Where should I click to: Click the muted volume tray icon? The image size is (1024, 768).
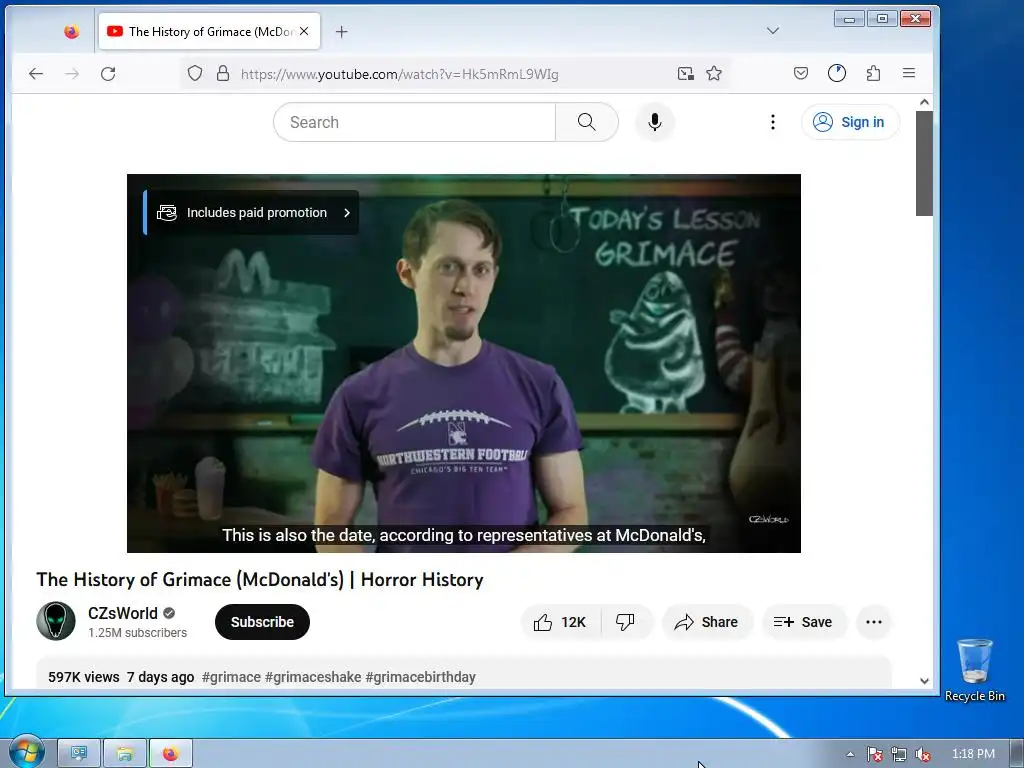pos(923,754)
